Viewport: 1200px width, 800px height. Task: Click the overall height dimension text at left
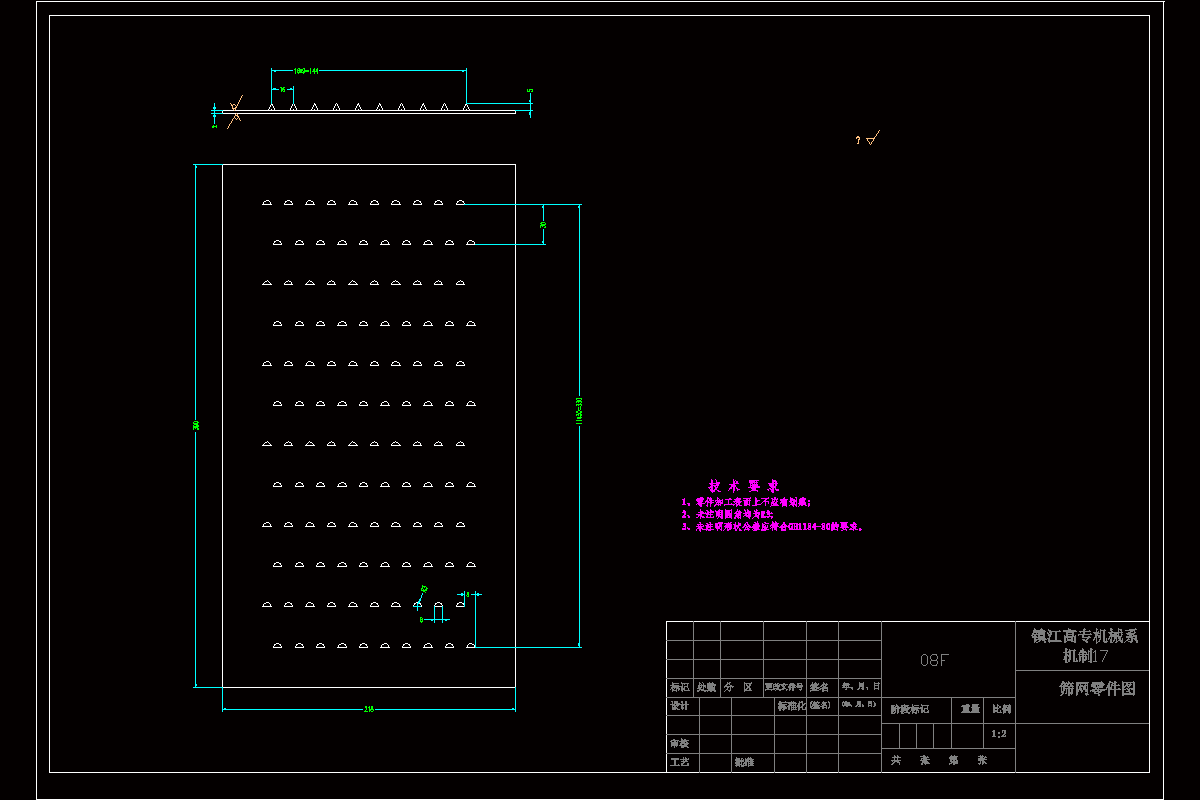(x=197, y=425)
